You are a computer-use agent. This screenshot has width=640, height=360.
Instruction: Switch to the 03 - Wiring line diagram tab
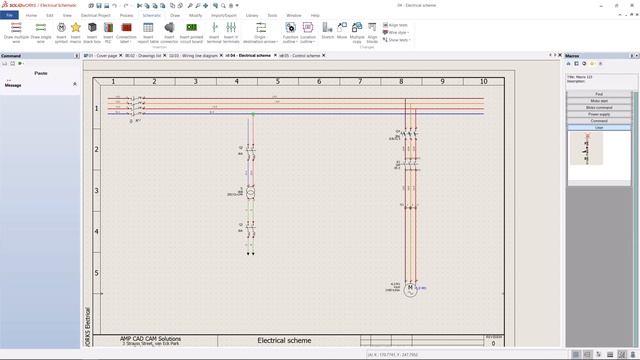[193, 56]
